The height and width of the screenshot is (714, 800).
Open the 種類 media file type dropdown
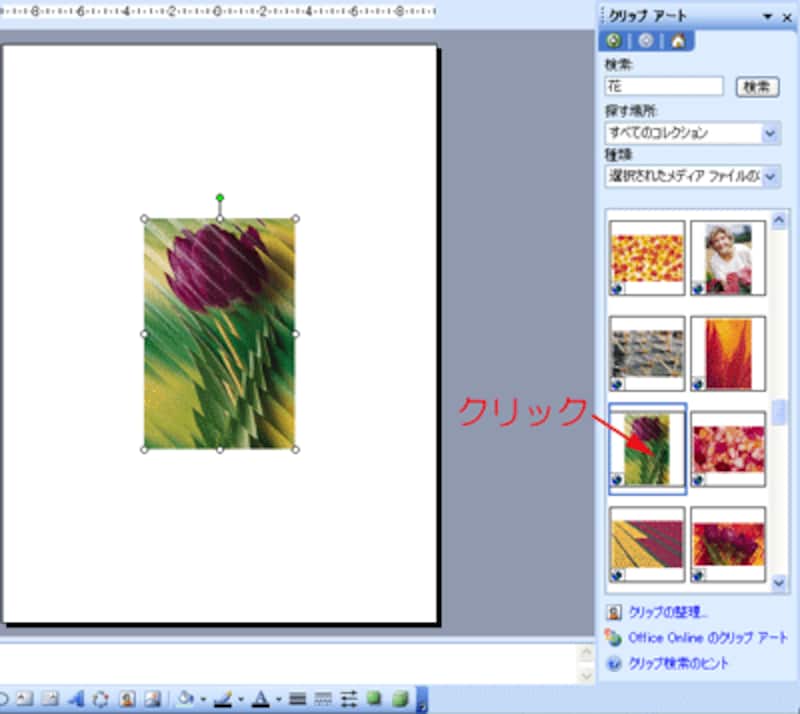coord(770,177)
